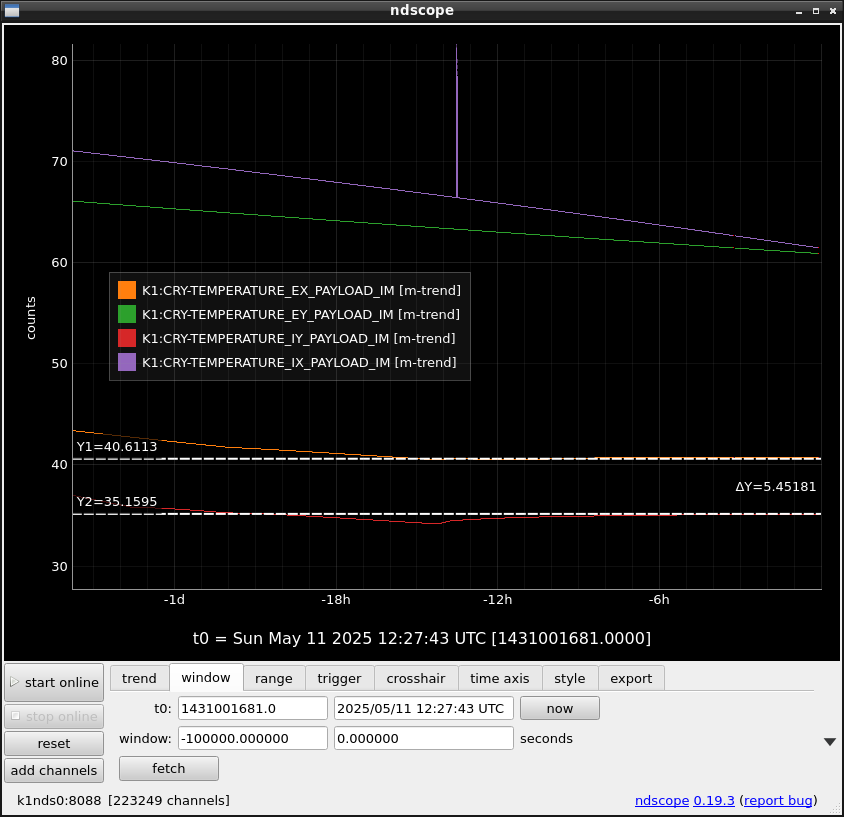Collapse the control panel with down arrow
Viewport: 844px width, 817px height.
pyautogui.click(x=830, y=742)
